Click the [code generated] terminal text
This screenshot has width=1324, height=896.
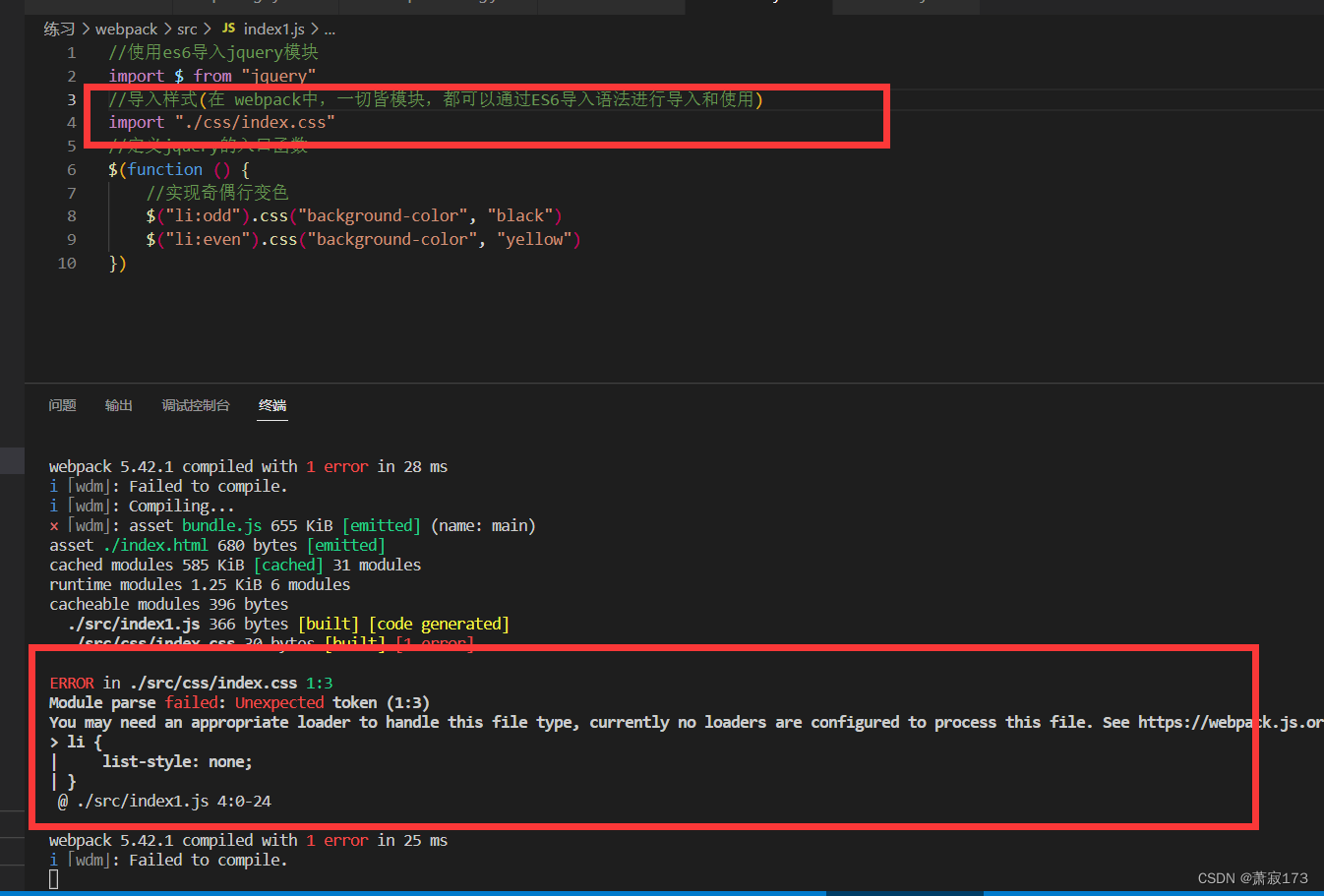coord(439,624)
